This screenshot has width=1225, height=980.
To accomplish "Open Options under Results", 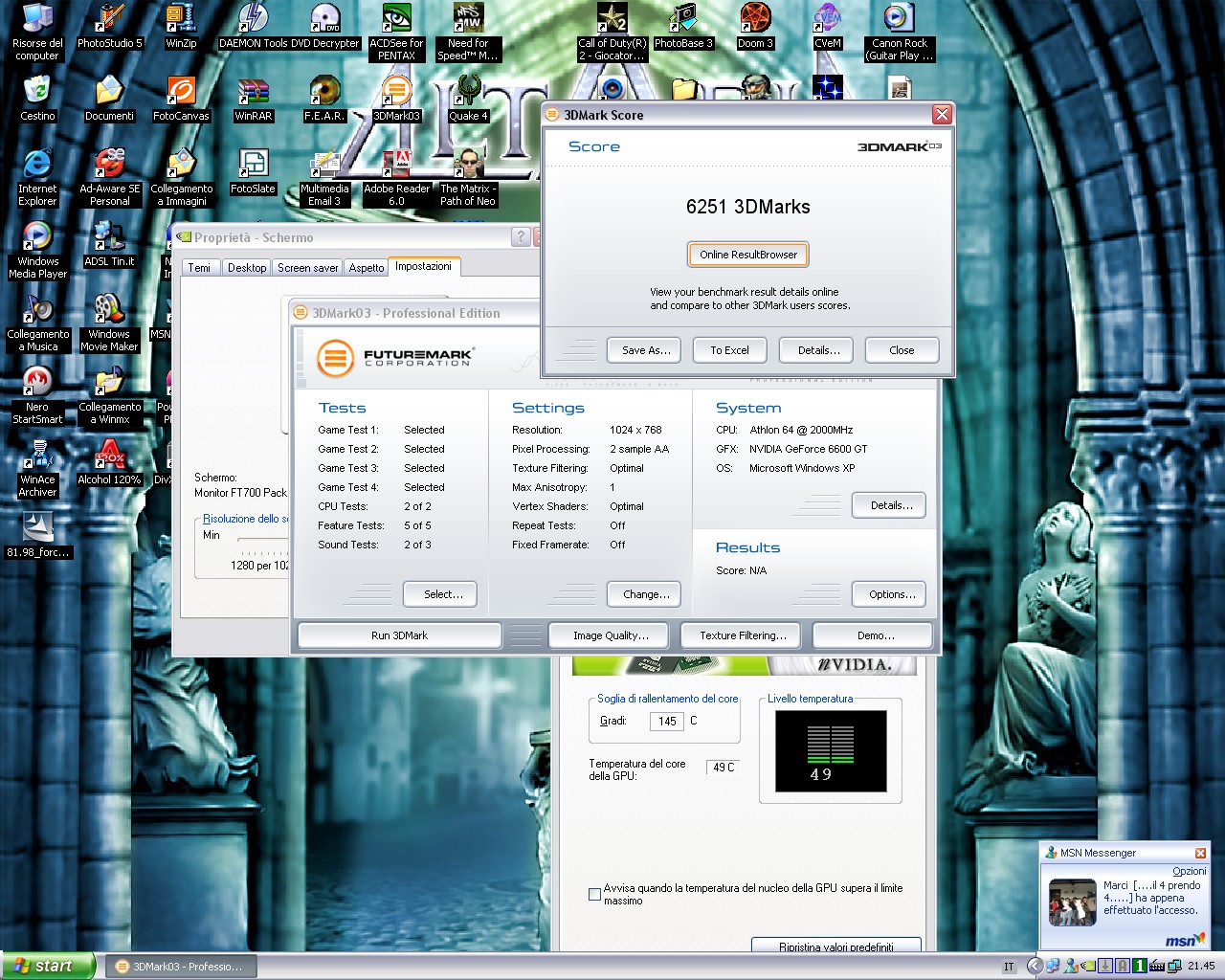I will (x=890, y=594).
